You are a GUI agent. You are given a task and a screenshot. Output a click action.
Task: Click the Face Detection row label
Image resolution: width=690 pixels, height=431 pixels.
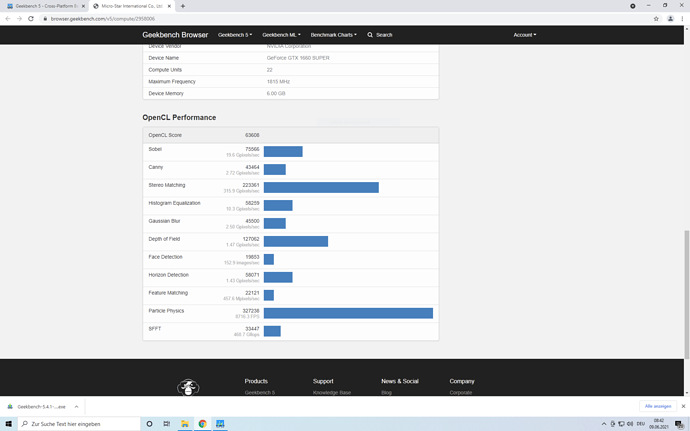165,257
